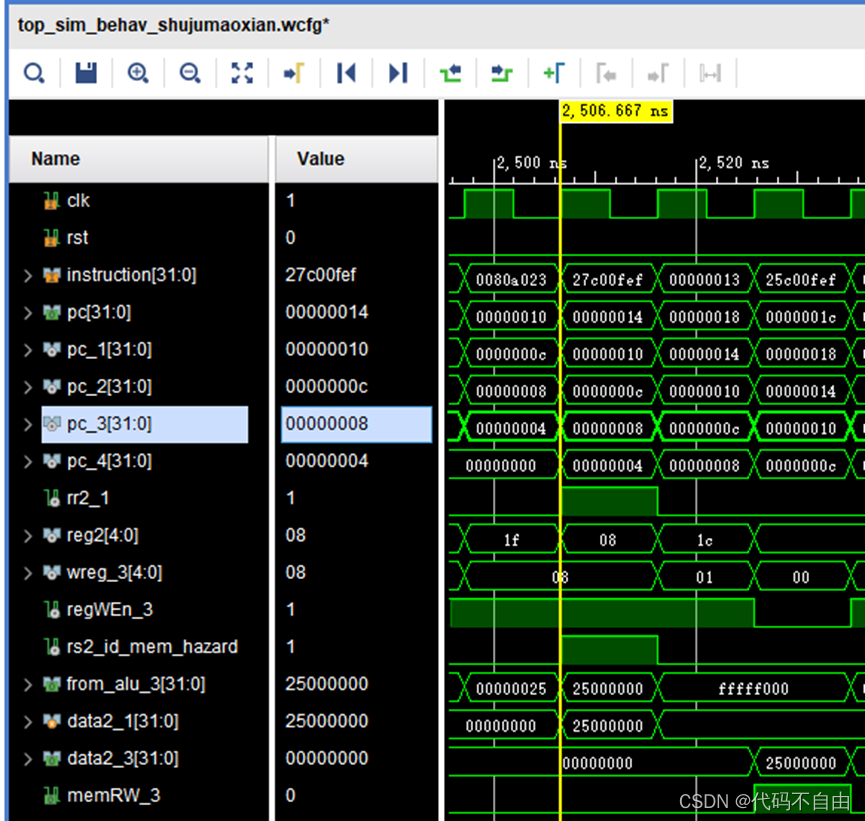Click the Zoom Fit icon
This screenshot has width=865, height=821.
point(242,73)
